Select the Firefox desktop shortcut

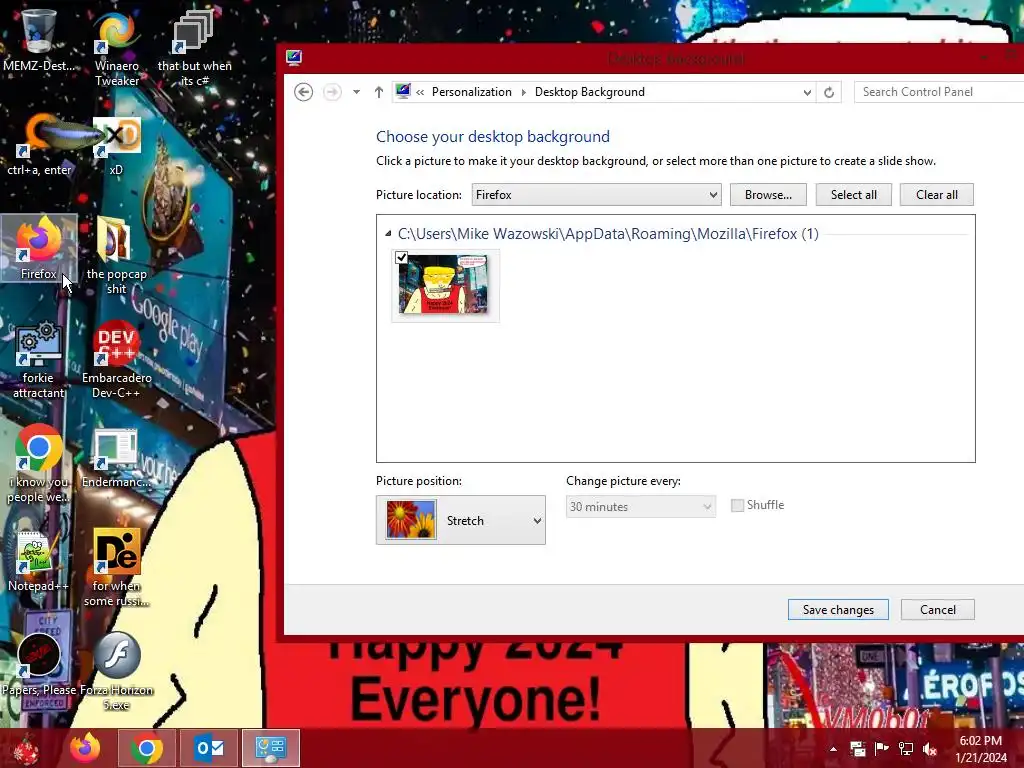coord(39,248)
